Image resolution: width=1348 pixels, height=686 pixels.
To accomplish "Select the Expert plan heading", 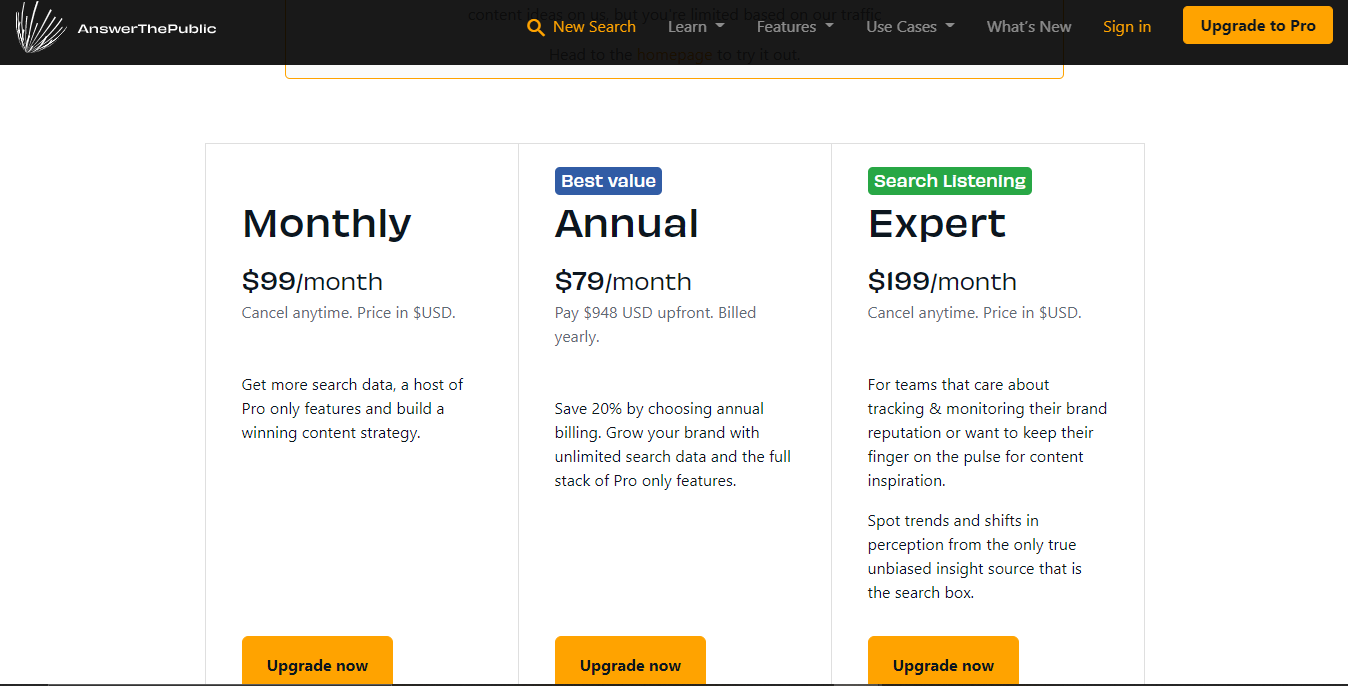I will pyautogui.click(x=937, y=223).
